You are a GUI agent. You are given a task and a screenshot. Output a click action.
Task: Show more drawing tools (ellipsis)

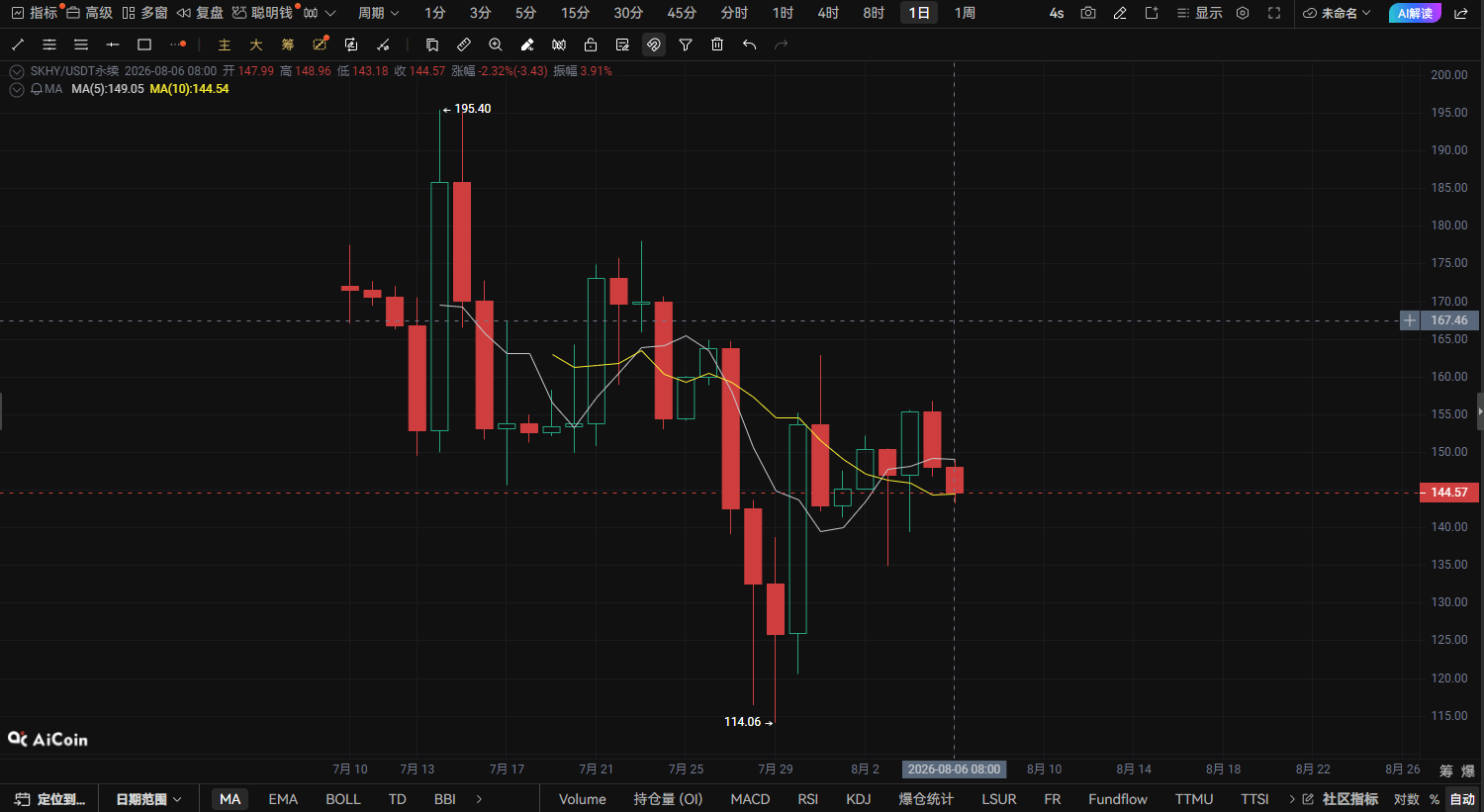tap(177, 45)
